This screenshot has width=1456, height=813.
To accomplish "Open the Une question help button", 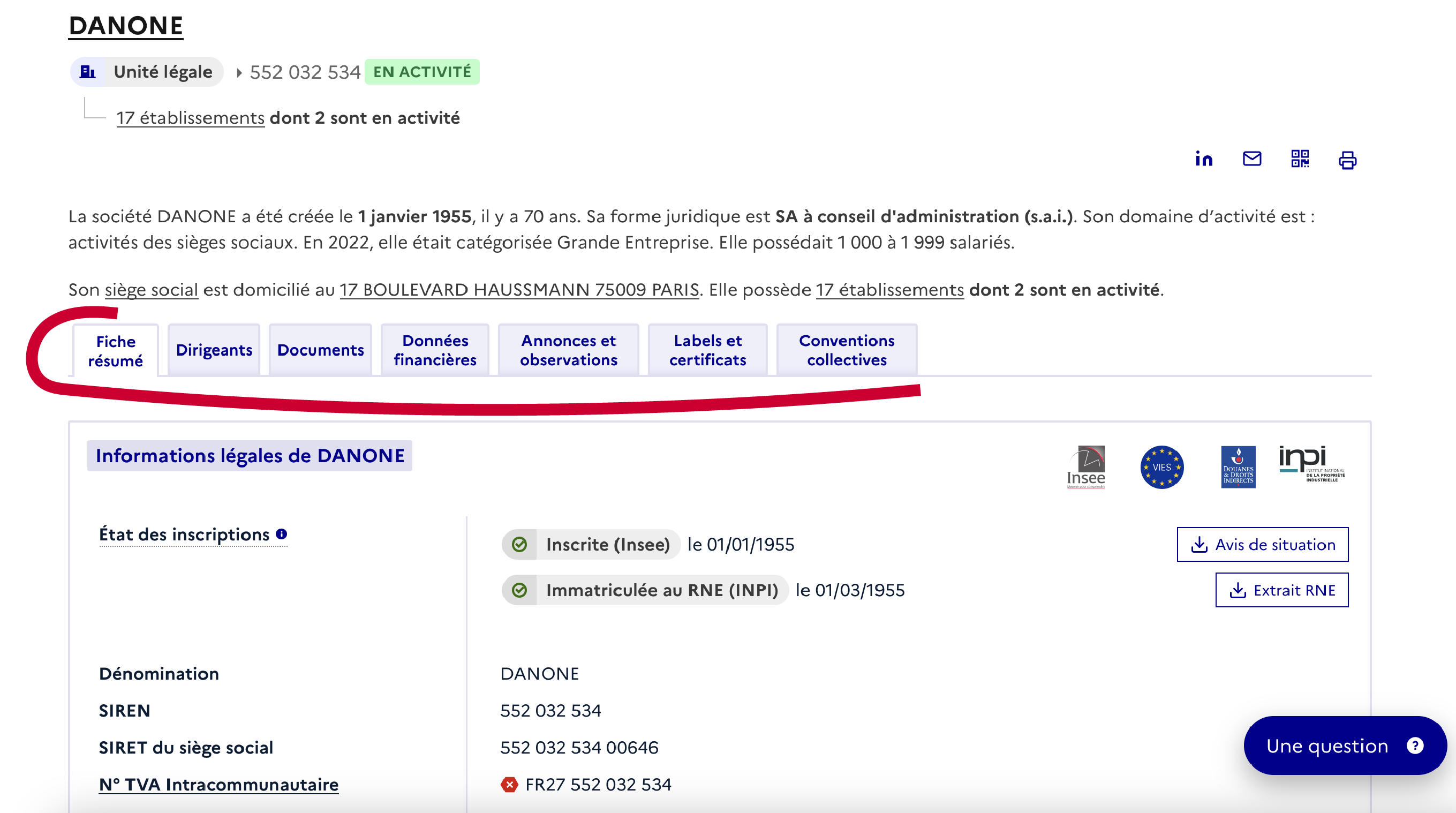I will [x=1344, y=746].
